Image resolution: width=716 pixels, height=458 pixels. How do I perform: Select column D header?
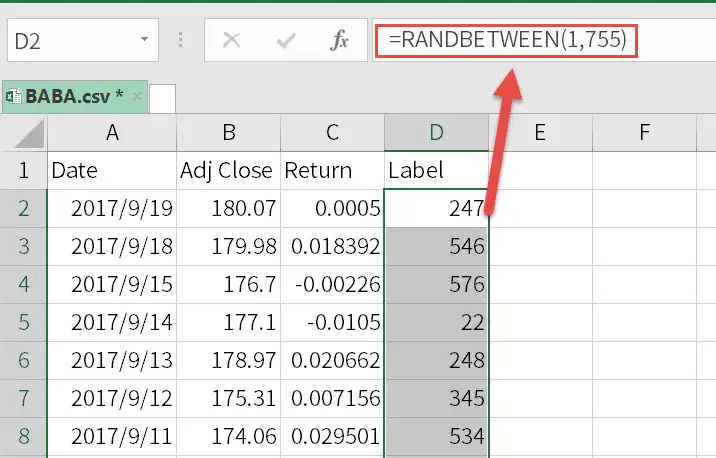click(x=437, y=132)
